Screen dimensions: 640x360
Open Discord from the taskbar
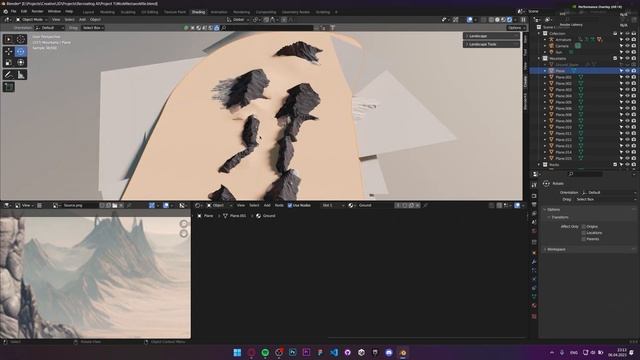point(389,352)
